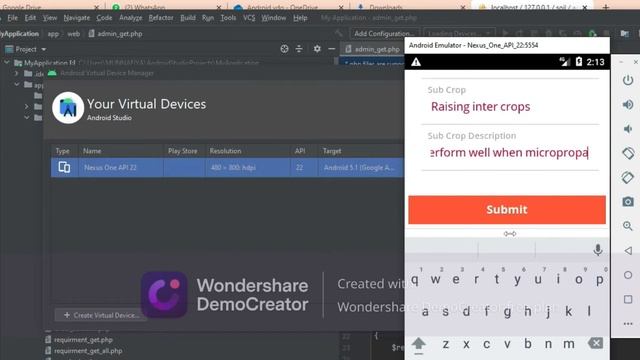Open the Build menu
This screenshot has height=360, width=640.
(188, 18)
